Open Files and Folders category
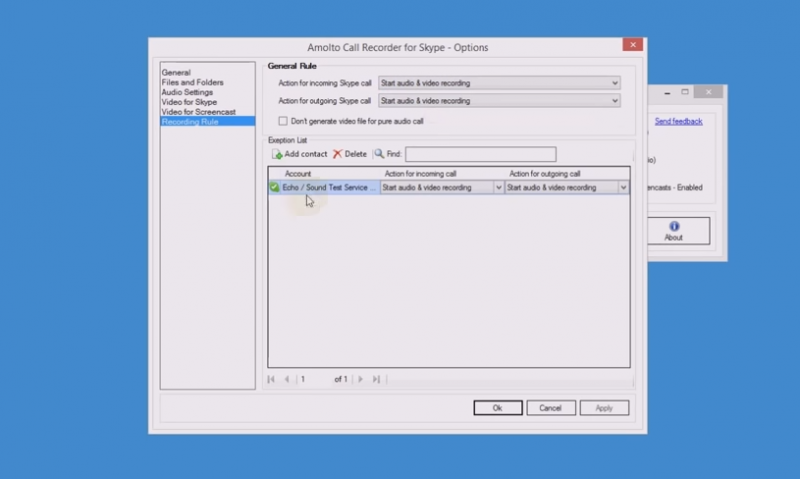The width and height of the screenshot is (800, 479). 192,82
